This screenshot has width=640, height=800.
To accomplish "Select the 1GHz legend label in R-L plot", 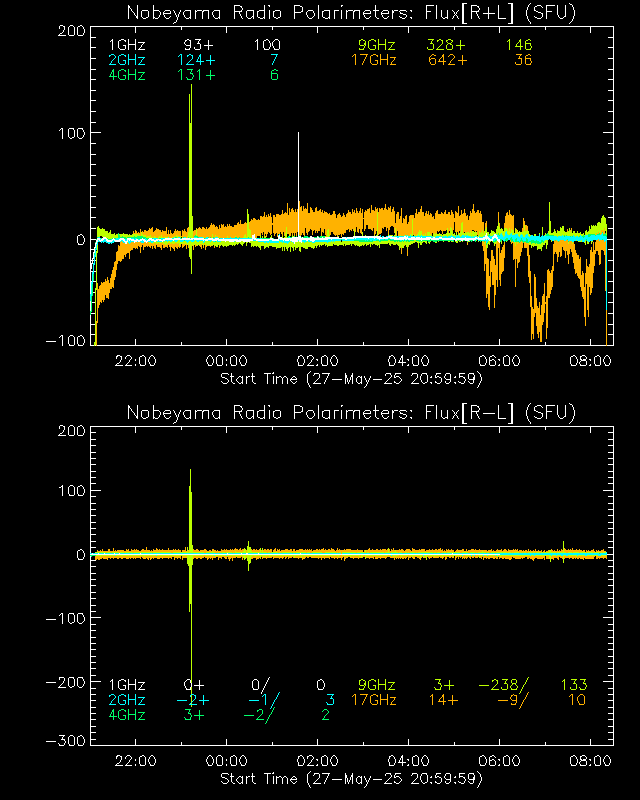I will pos(127,685).
